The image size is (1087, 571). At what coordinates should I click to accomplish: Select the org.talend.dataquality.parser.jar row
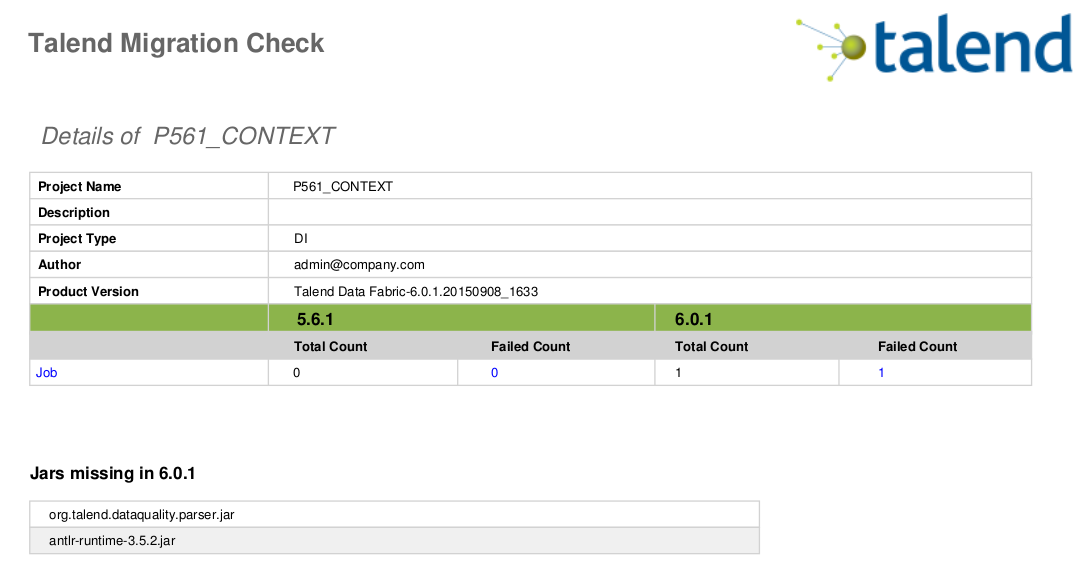pos(394,515)
